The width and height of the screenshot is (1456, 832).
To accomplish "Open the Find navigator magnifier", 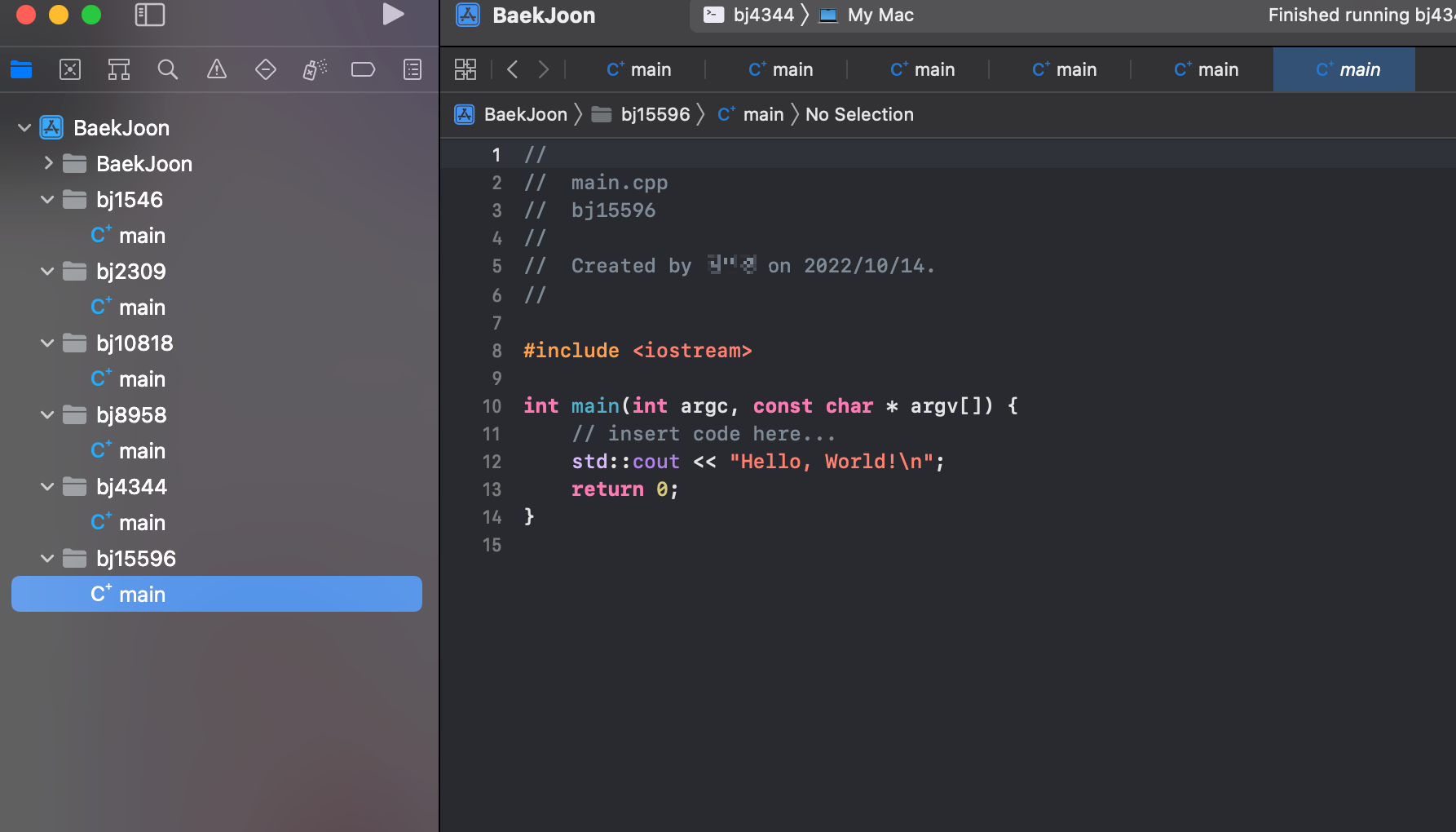I will point(168,69).
